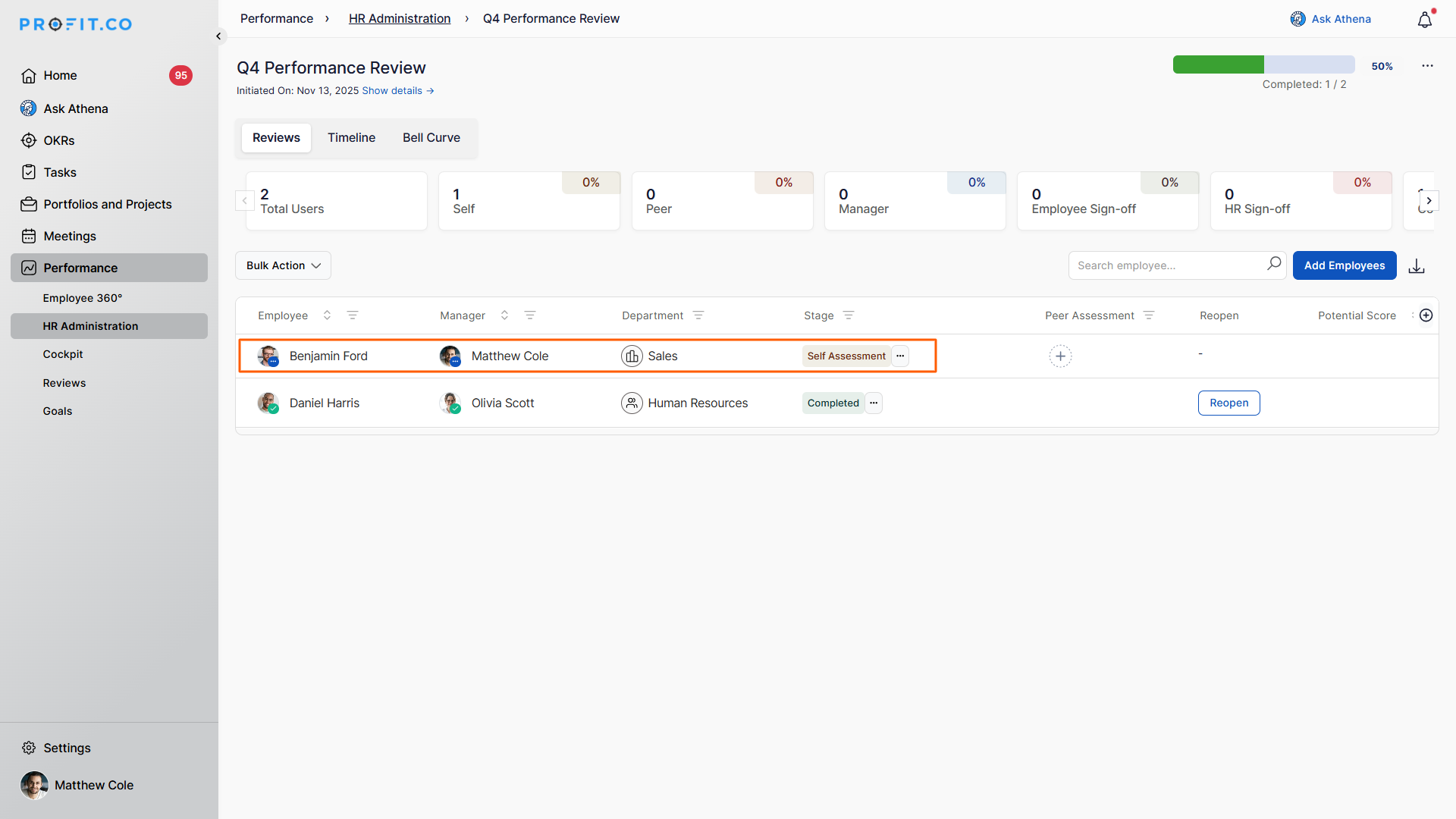Open options menu next to Self Assessment stage
The width and height of the screenshot is (1456, 819).
900,356
